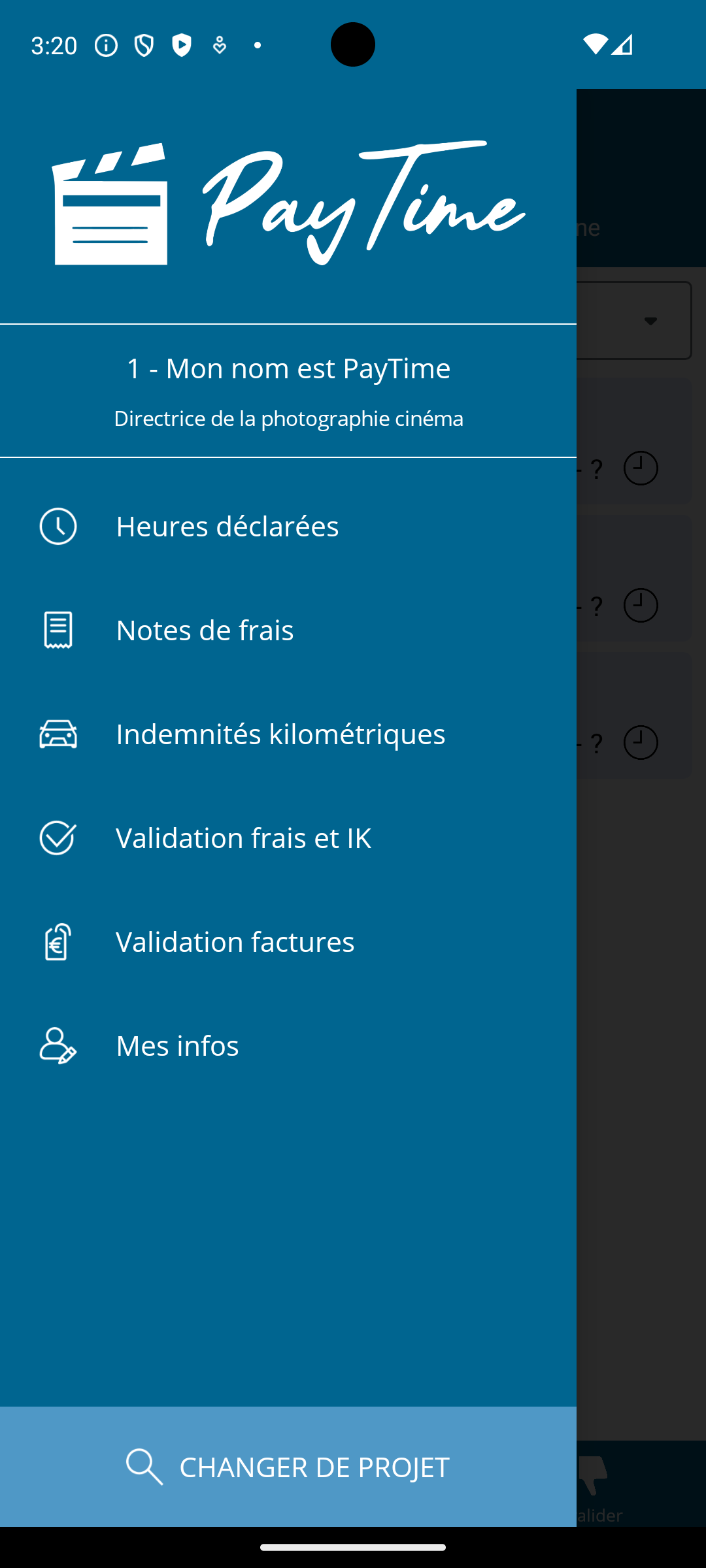Tap the car icon for Indemnités kilométriques
This screenshot has width=706, height=1568.
click(58, 734)
